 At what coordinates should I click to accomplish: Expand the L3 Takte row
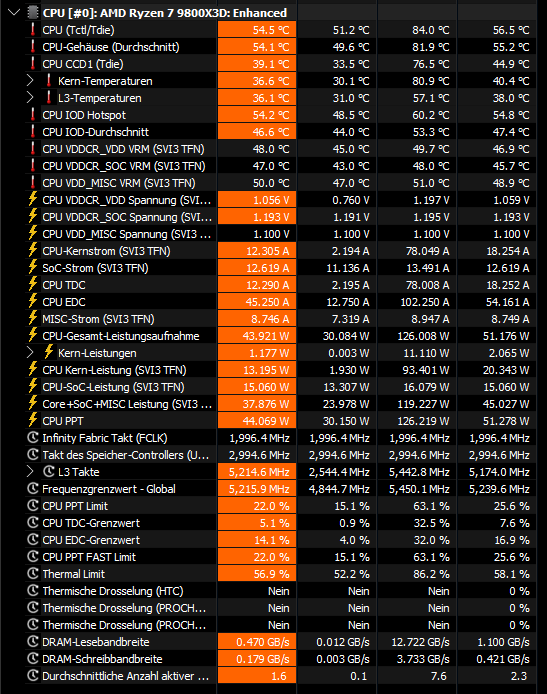(x=30, y=472)
